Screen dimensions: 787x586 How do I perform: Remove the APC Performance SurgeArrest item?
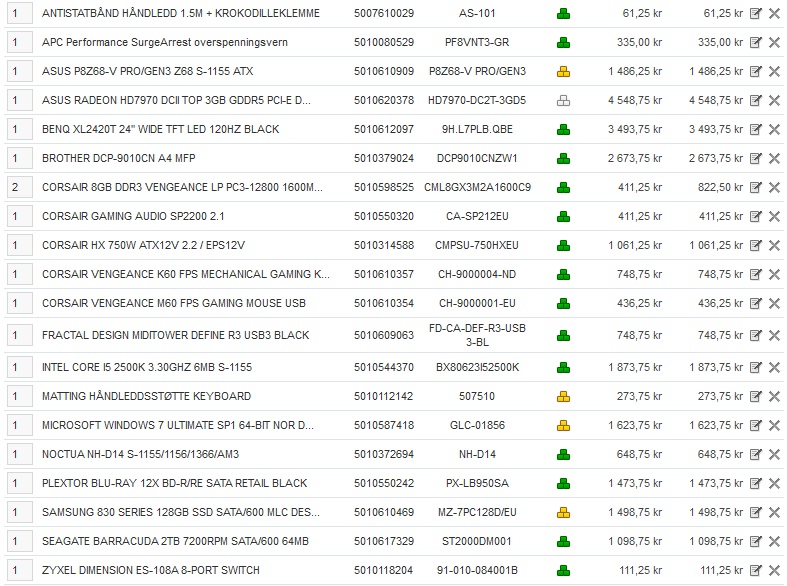tap(774, 43)
